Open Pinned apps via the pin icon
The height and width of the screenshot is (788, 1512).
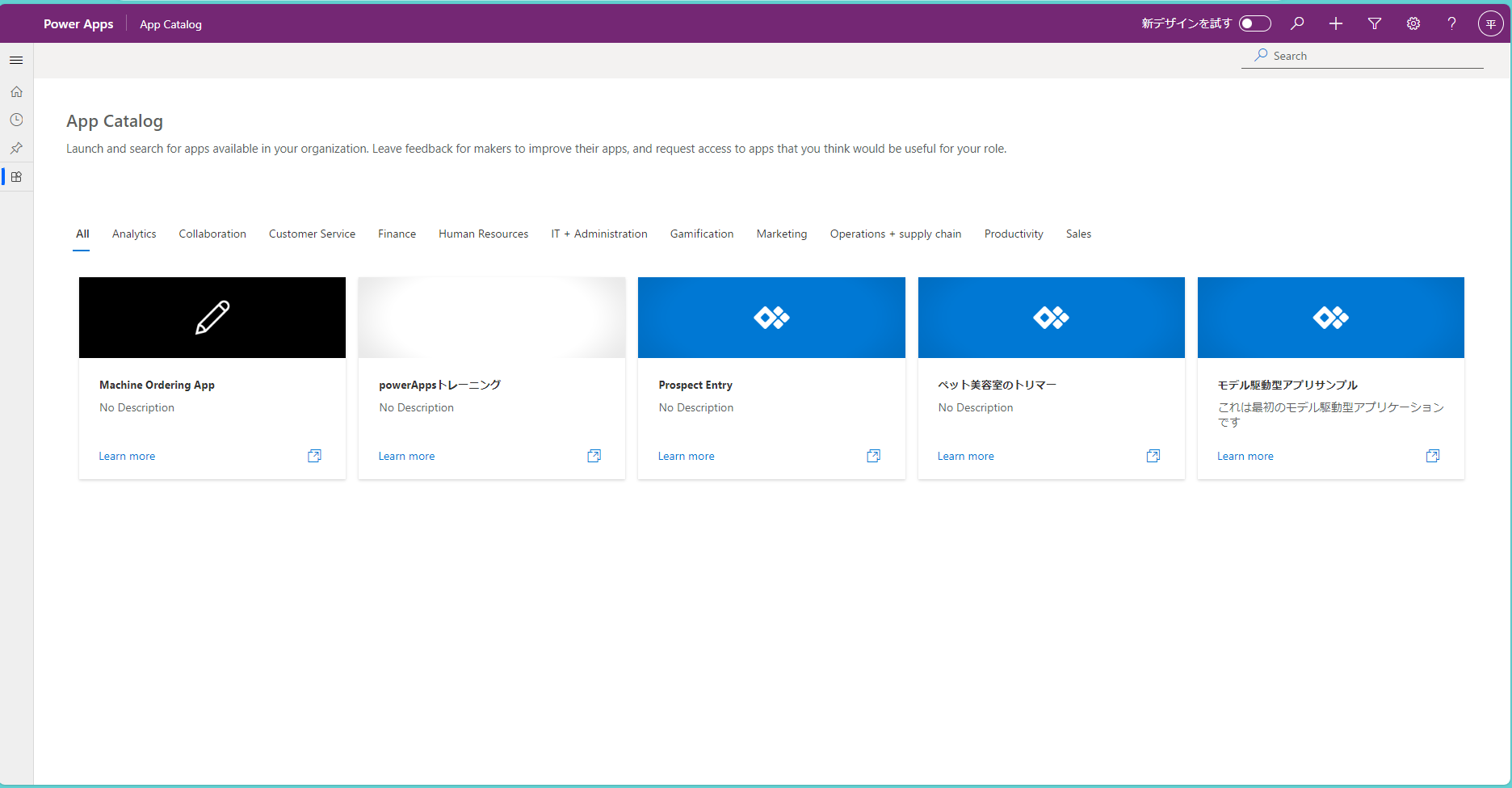click(16, 148)
